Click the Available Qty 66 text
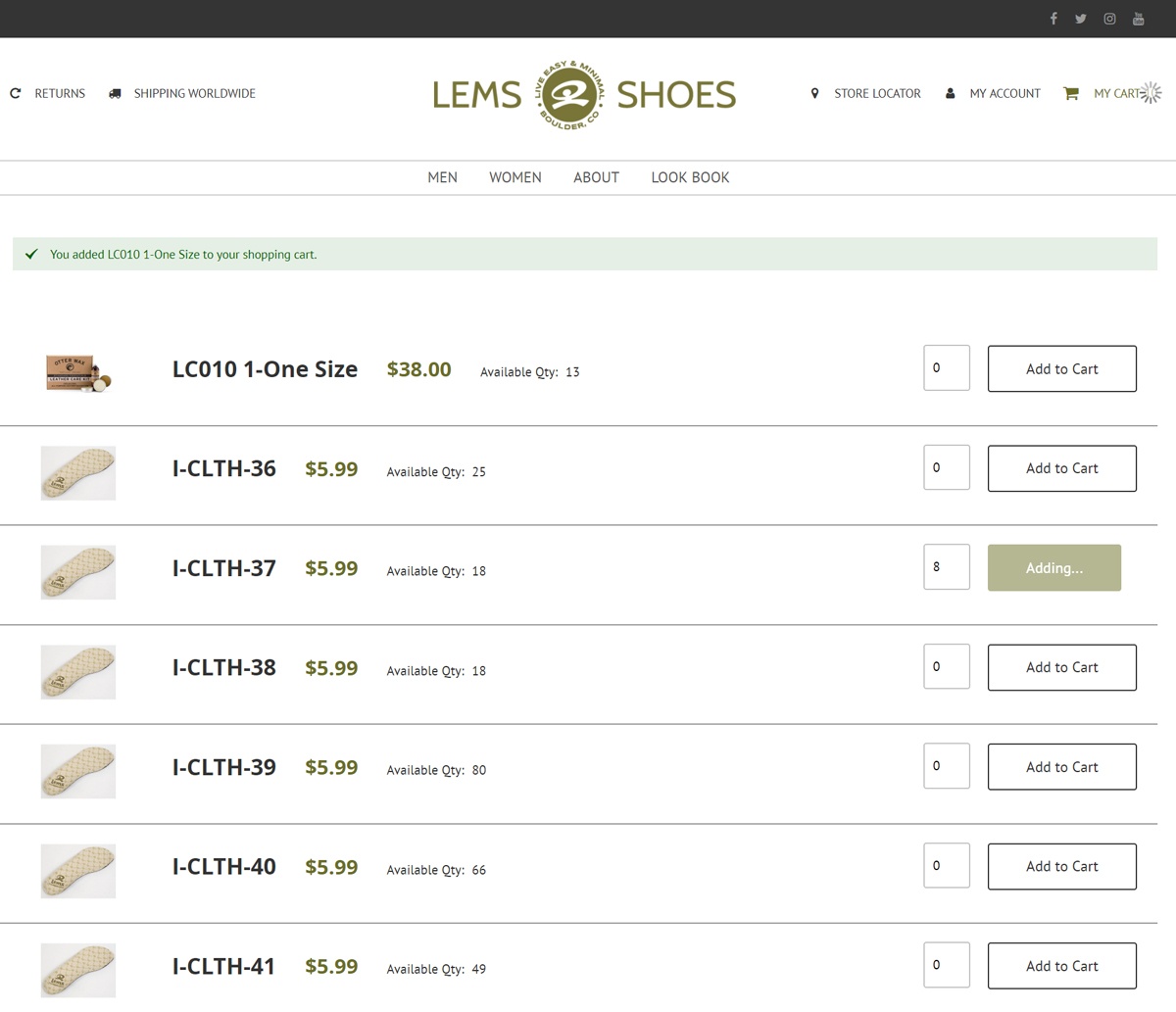The height and width of the screenshot is (1012, 1176). pos(436,870)
